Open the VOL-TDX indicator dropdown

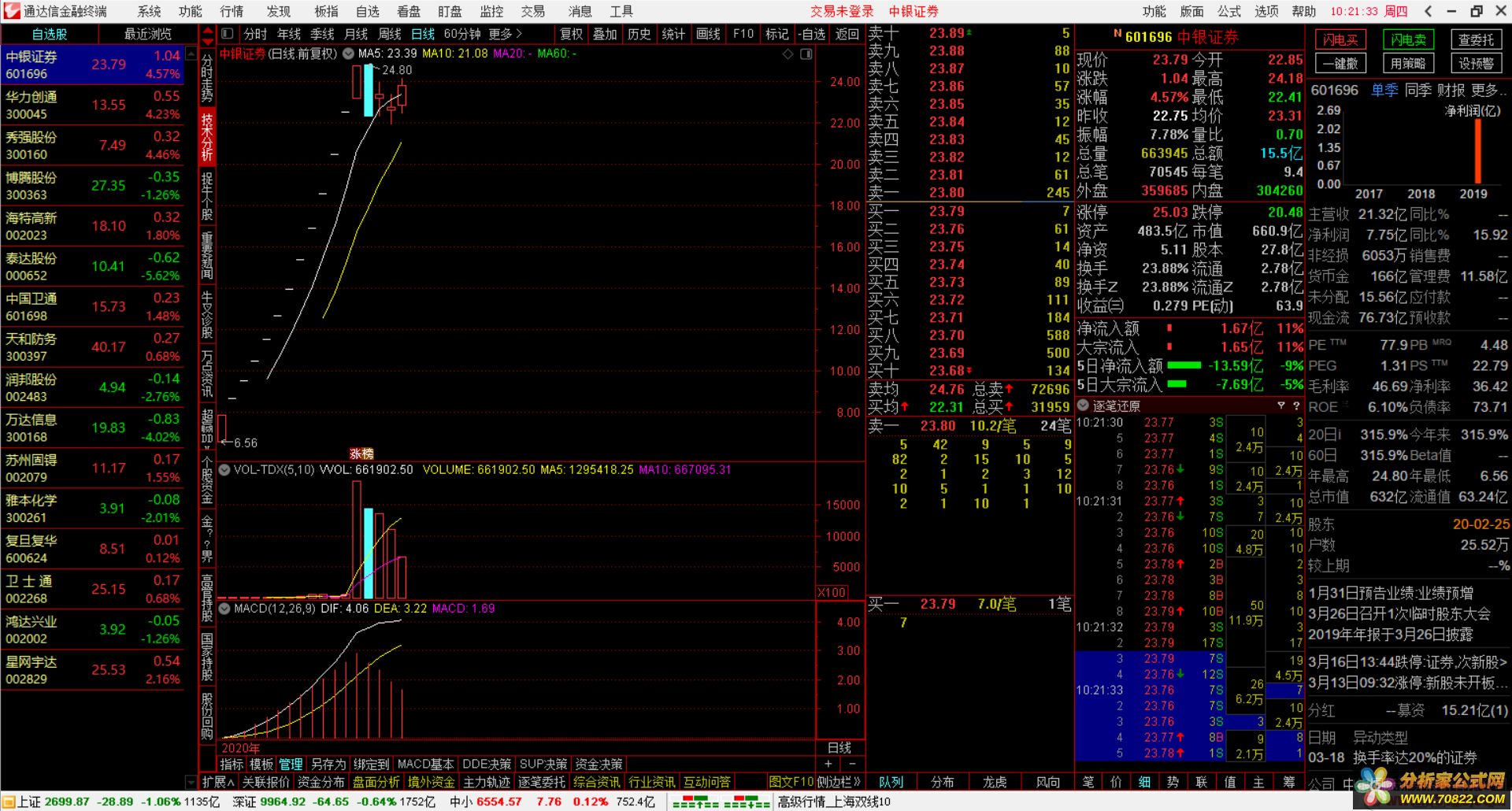click(x=224, y=469)
